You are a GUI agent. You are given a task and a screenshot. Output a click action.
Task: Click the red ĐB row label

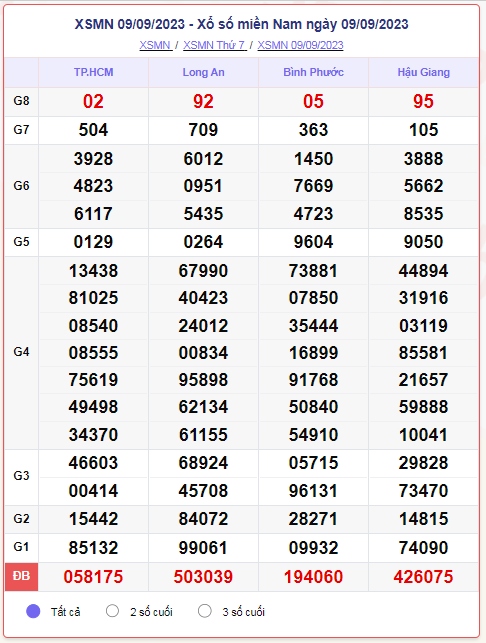pos(21,576)
